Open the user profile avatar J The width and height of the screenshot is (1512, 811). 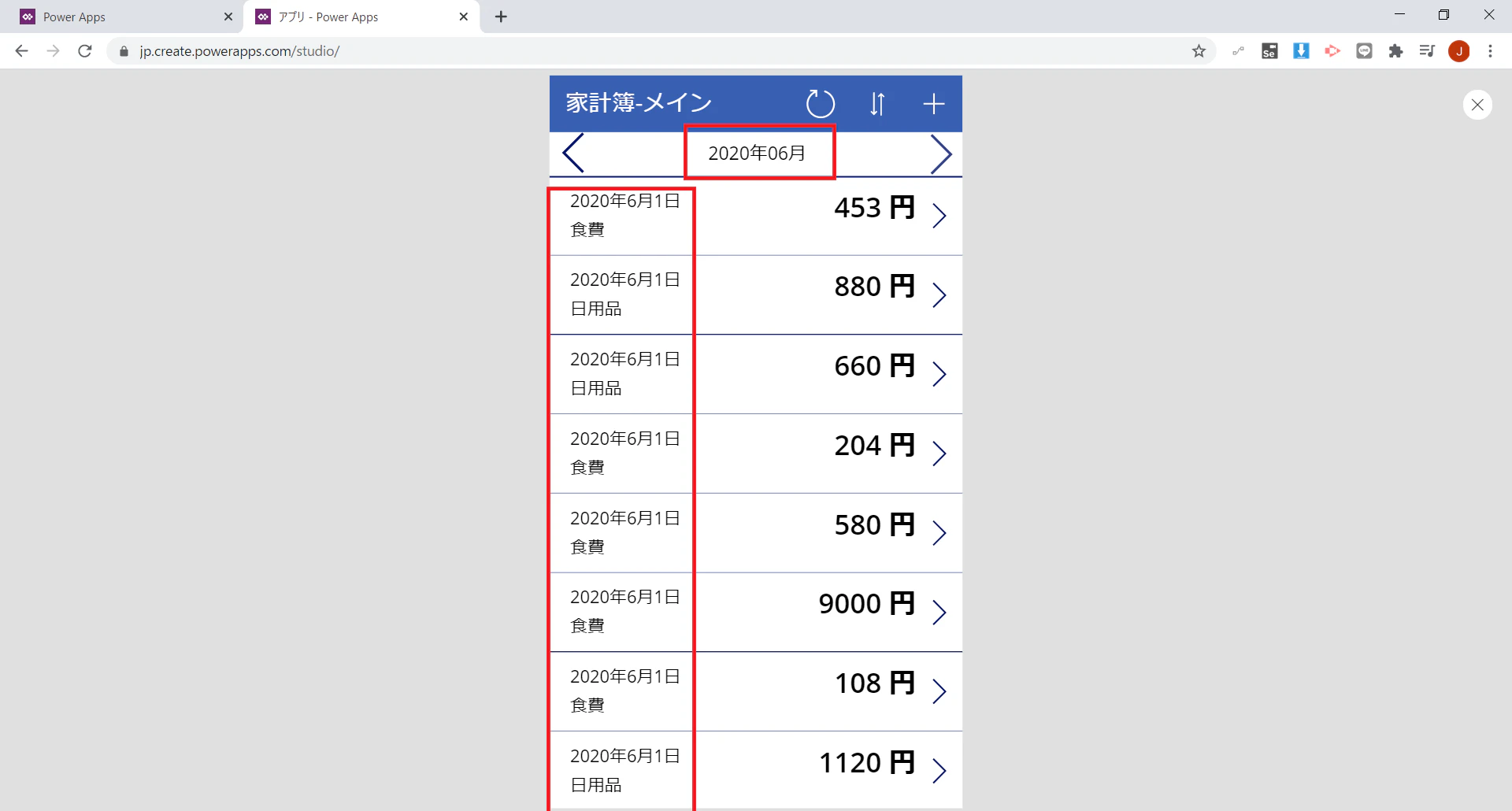[x=1459, y=51]
